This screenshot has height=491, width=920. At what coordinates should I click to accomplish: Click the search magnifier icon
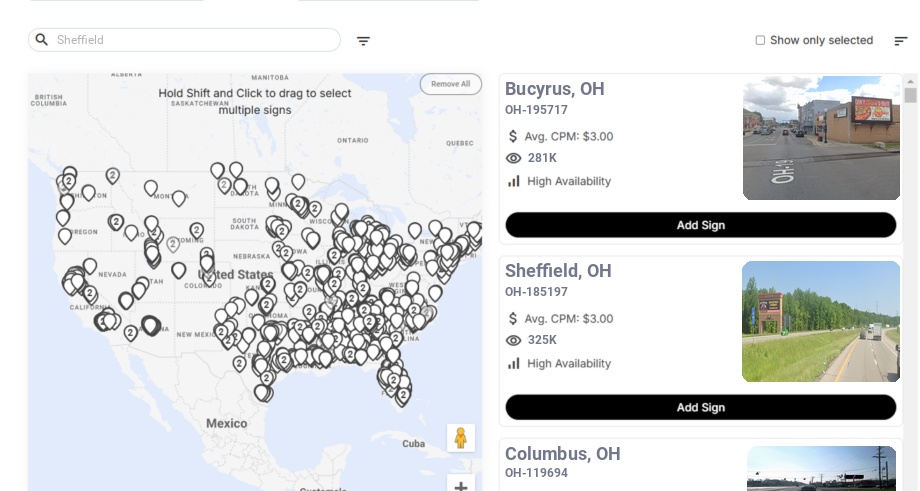41,40
